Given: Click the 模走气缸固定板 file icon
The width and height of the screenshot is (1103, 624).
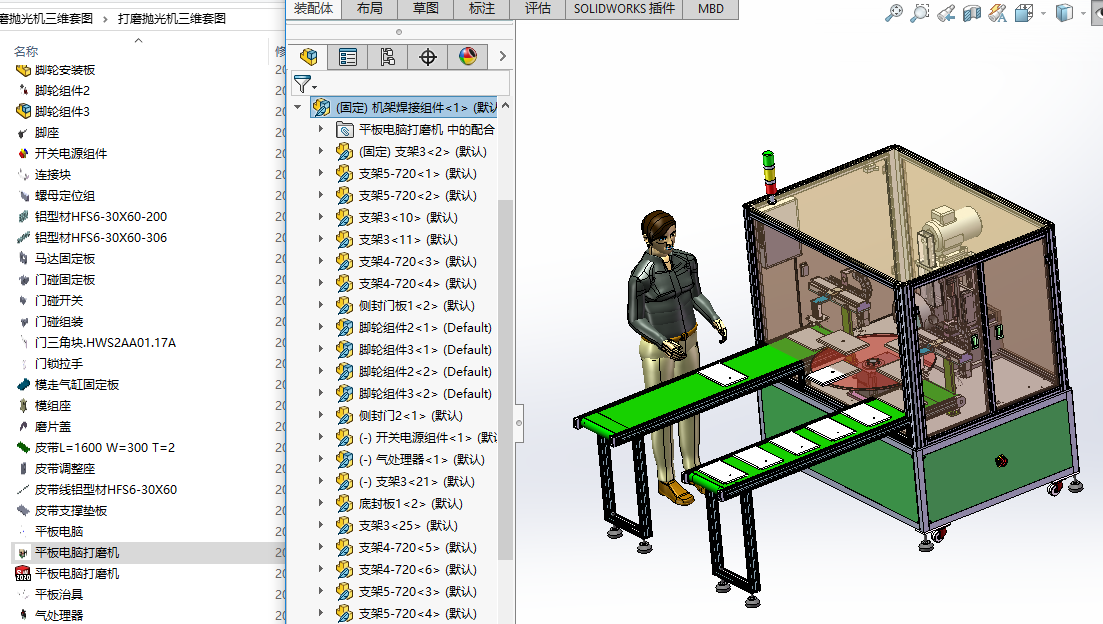Looking at the screenshot, I should [x=23, y=384].
